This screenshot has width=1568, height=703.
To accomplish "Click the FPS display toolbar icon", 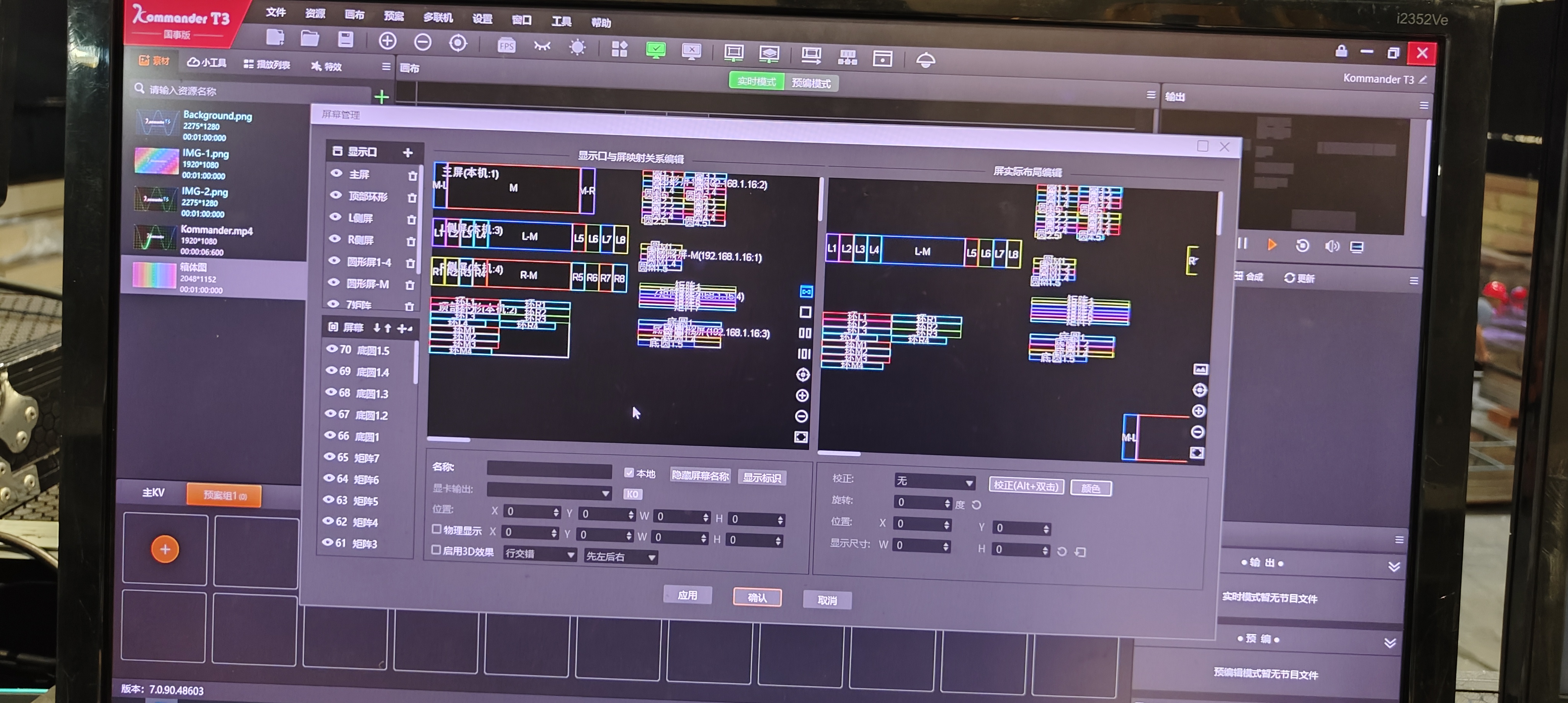I will [506, 46].
